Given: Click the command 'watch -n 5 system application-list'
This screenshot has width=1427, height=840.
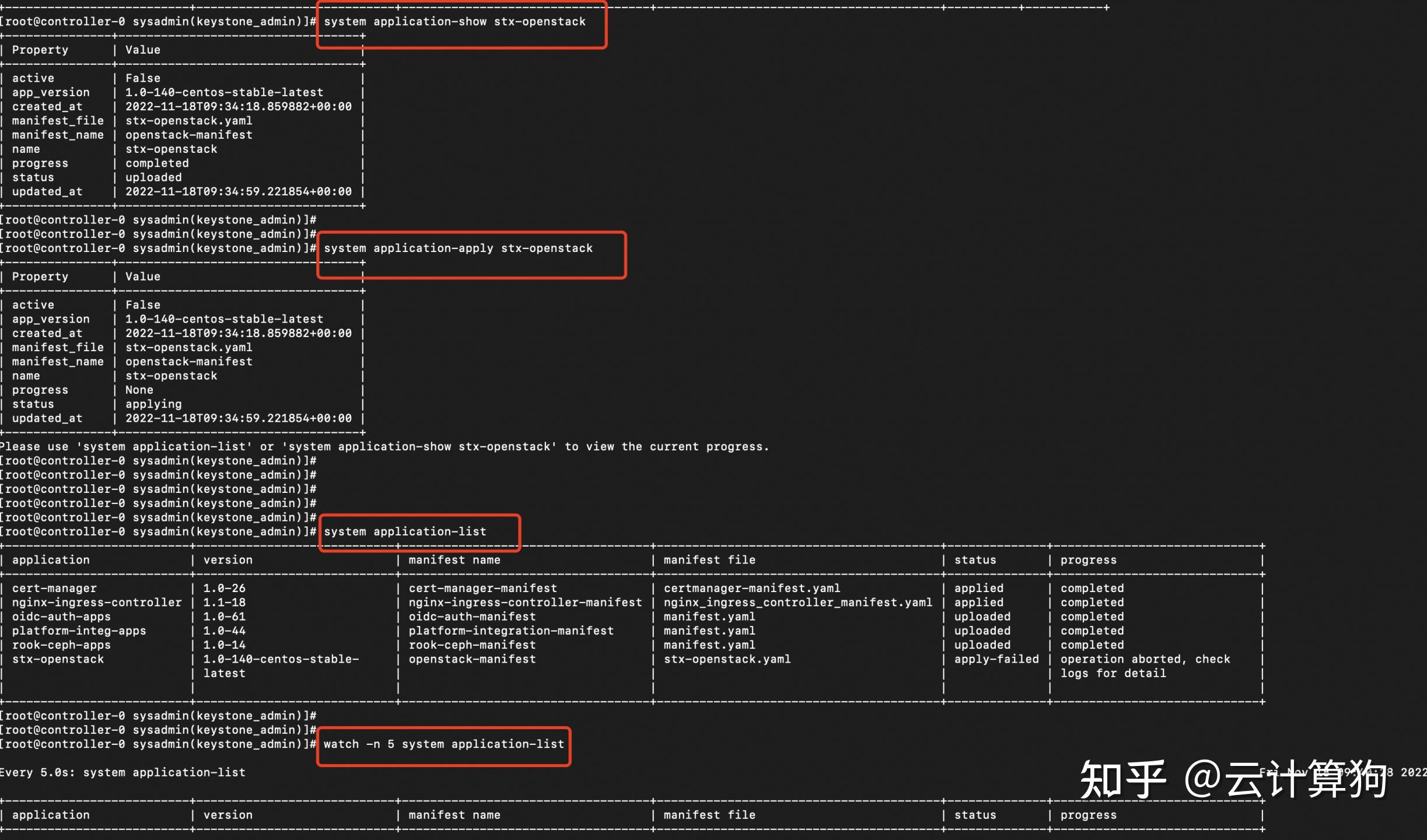Looking at the screenshot, I should pyautogui.click(x=444, y=744).
